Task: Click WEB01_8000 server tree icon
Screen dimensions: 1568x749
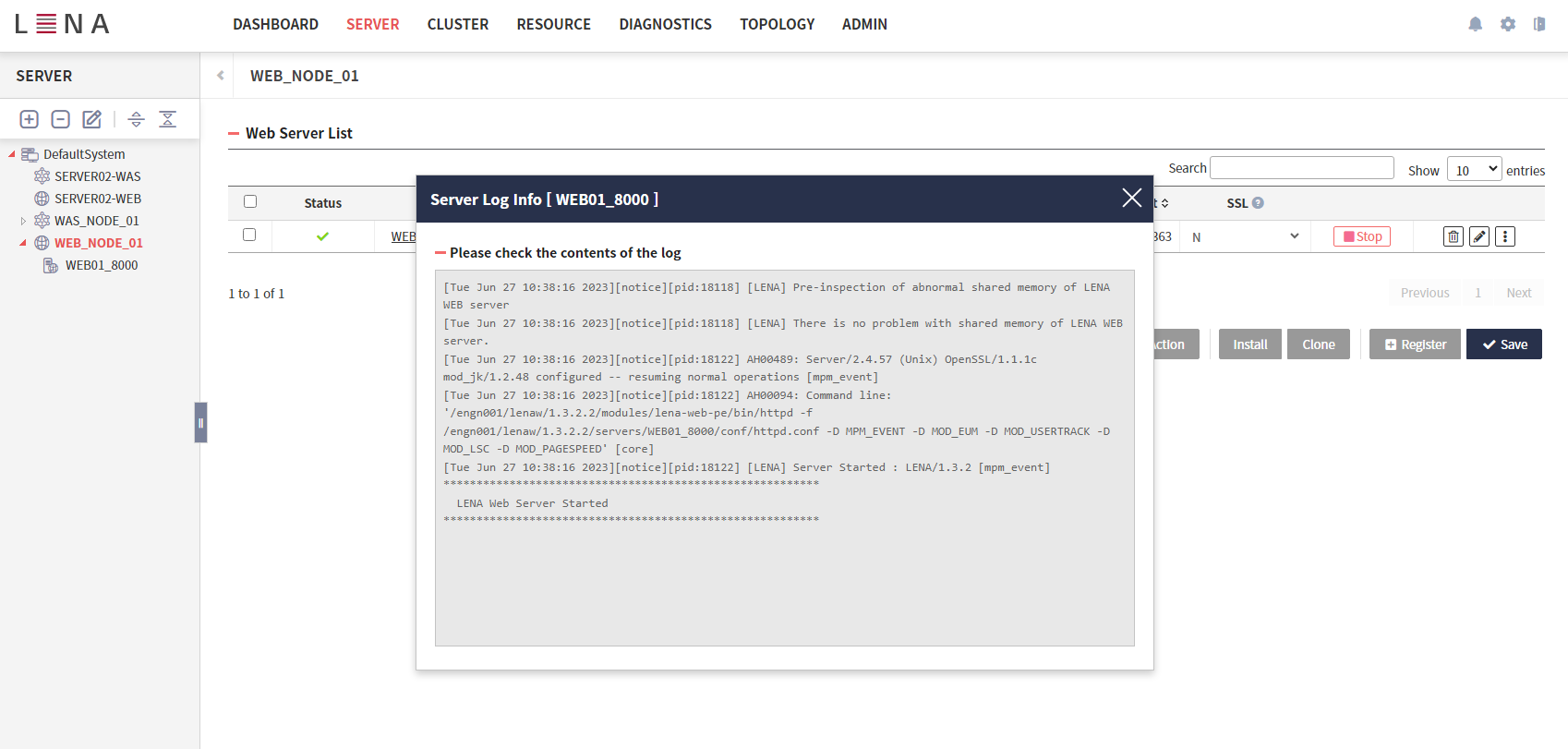Action: [51, 265]
